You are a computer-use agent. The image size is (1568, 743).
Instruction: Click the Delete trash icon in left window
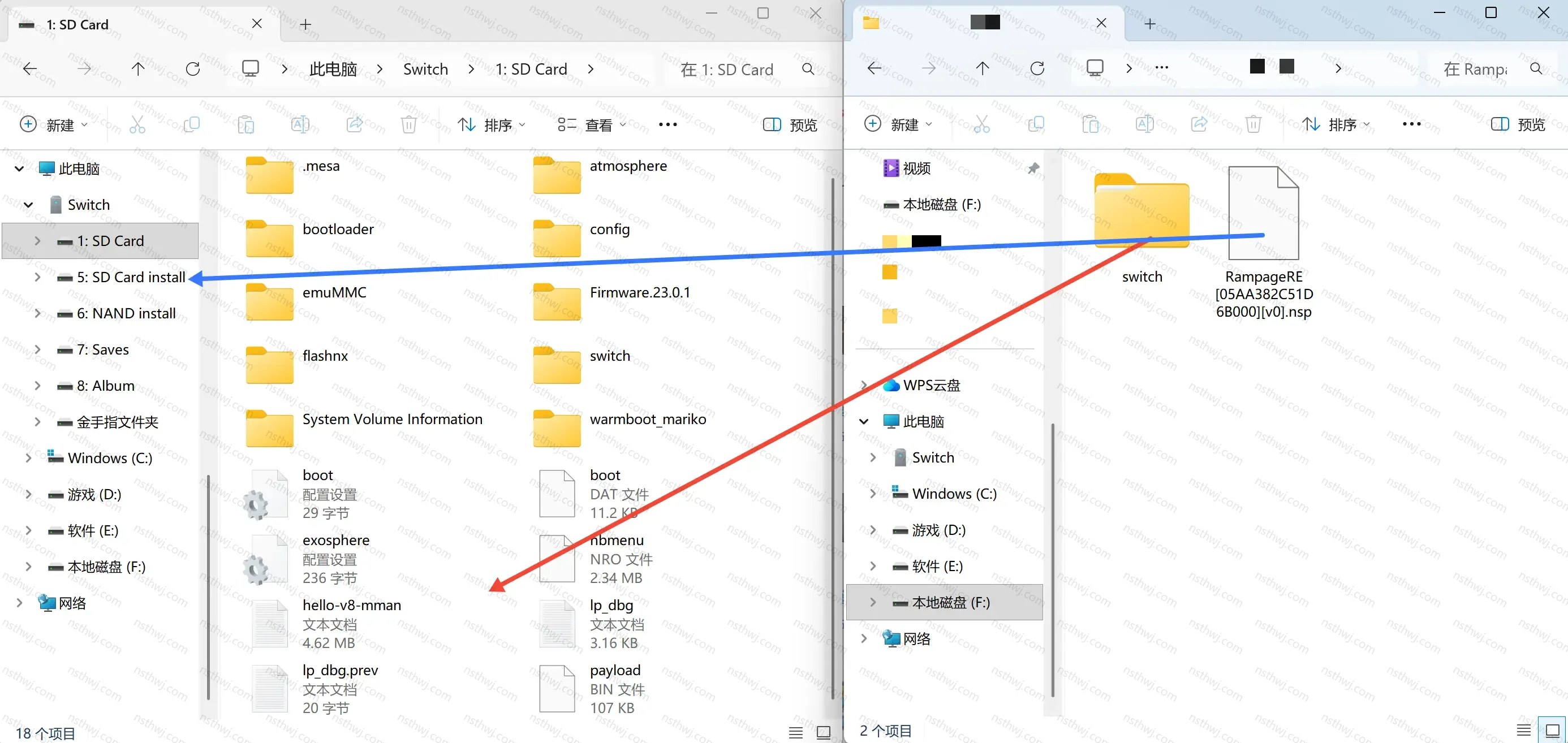click(x=408, y=125)
